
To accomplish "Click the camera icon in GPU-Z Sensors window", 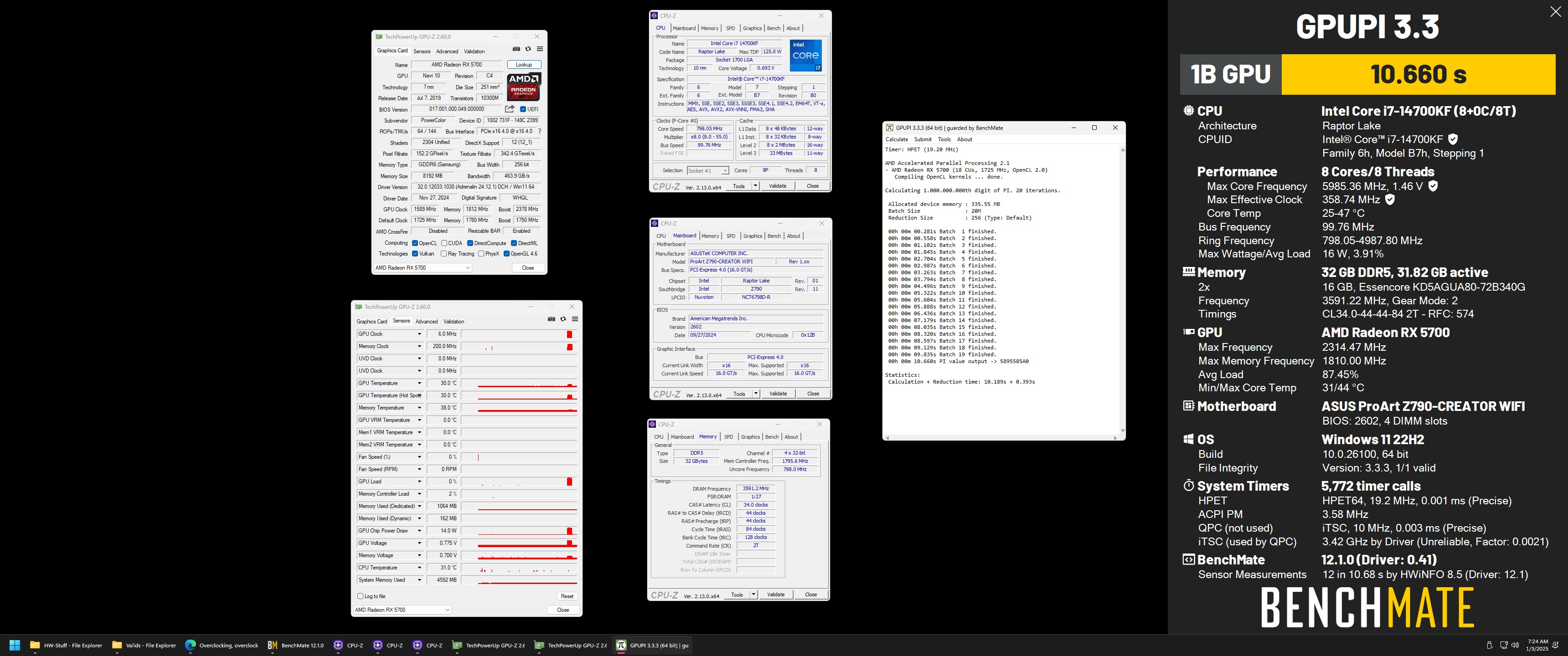I will click(x=552, y=319).
